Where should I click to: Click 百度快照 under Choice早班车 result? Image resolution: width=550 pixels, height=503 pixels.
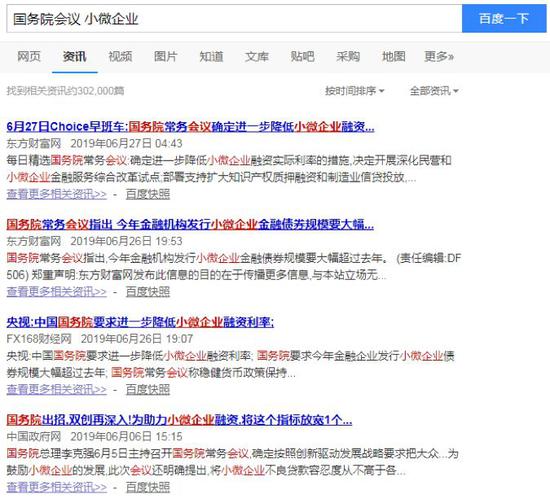[148, 194]
